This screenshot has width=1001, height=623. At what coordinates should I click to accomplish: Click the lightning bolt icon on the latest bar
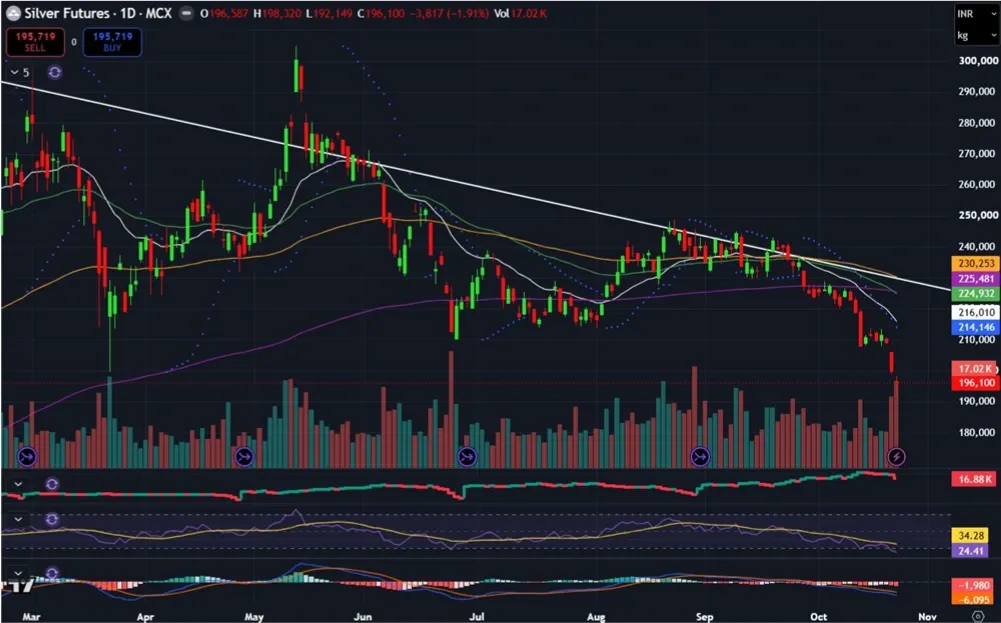tap(896, 456)
